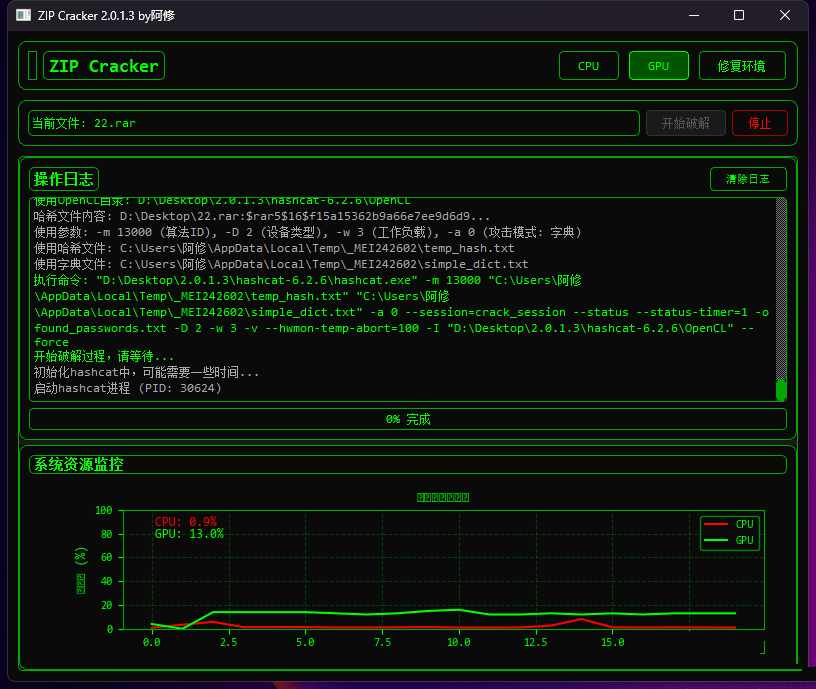
Task: Click inside the operation log text area
Action: [400, 300]
